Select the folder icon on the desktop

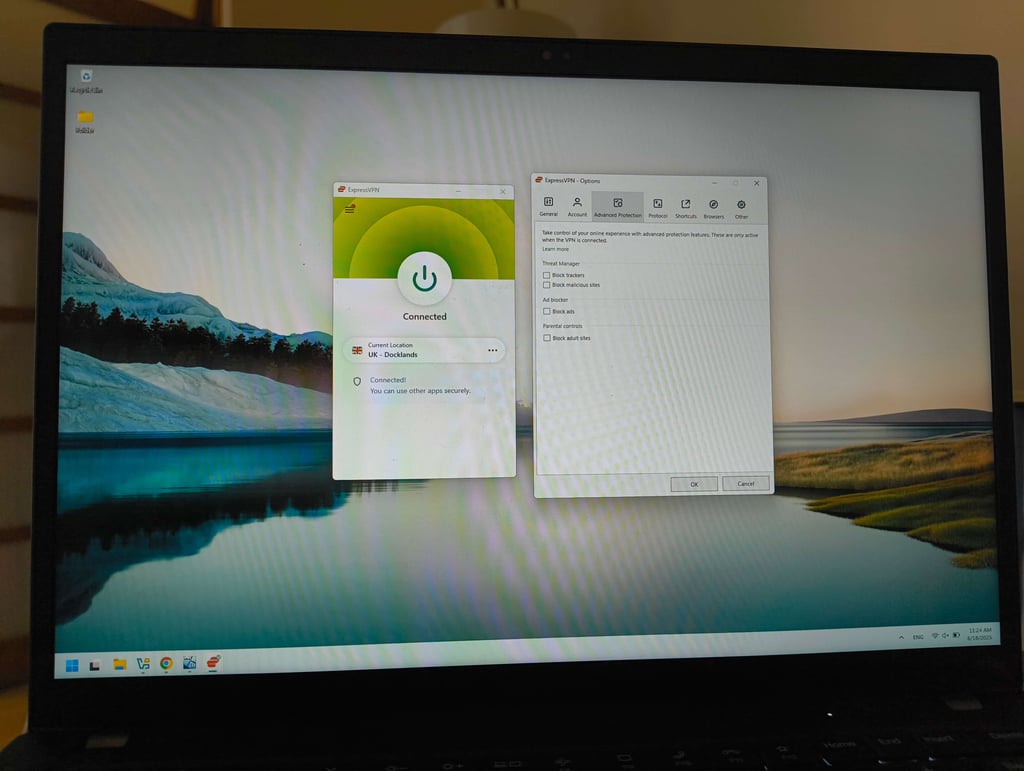pos(85,121)
